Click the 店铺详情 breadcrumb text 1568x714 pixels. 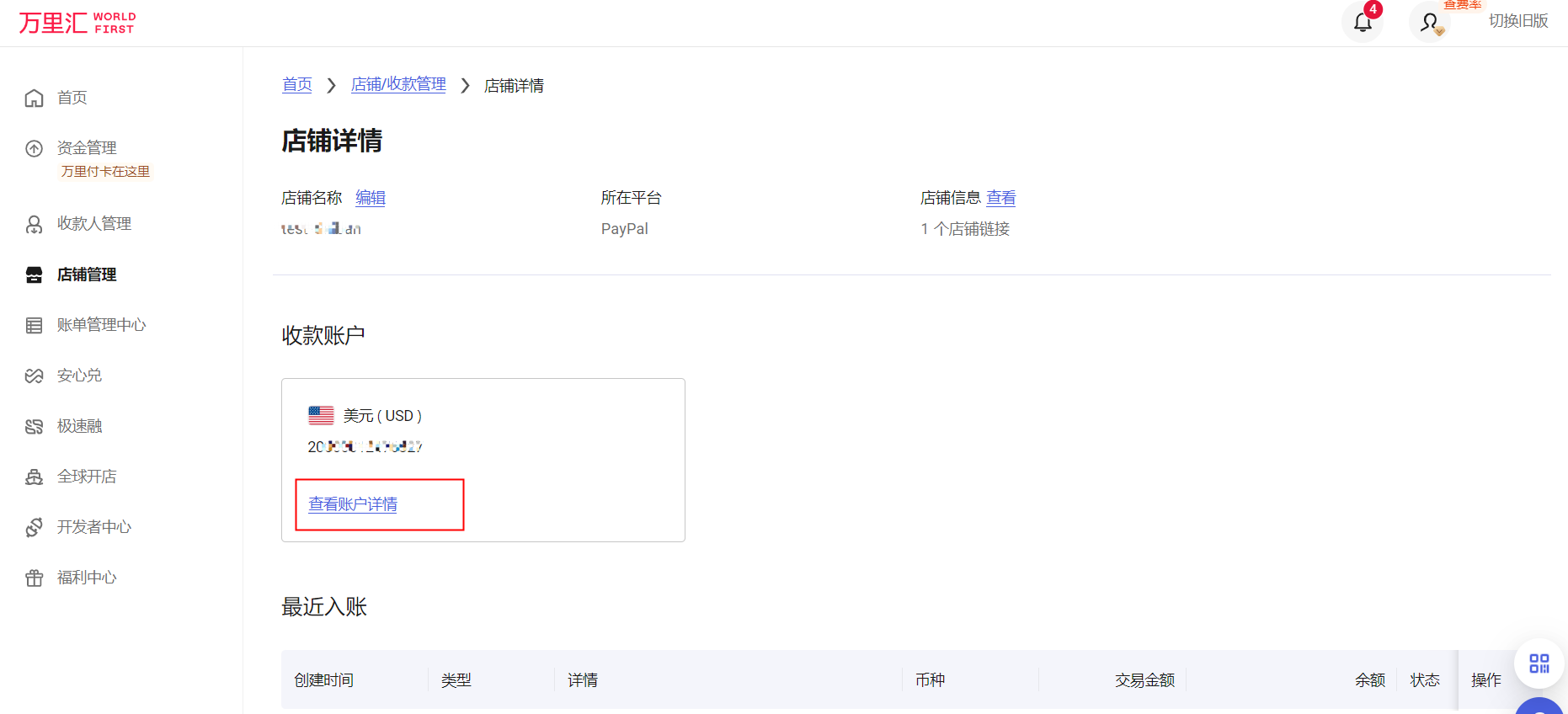(x=514, y=86)
